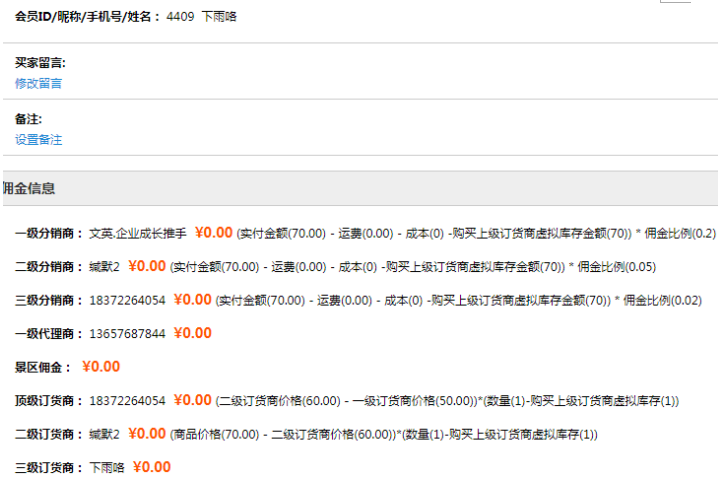Click the 佣金信息 section header
718x481 pixels.
point(29,188)
